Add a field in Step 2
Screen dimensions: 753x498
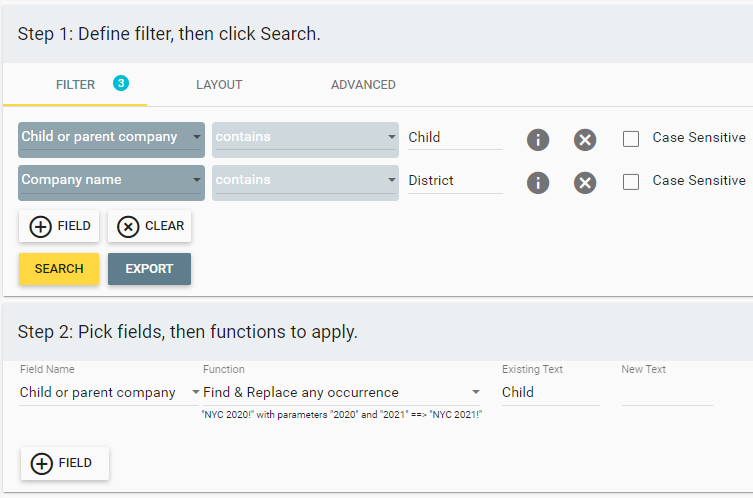click(65, 463)
